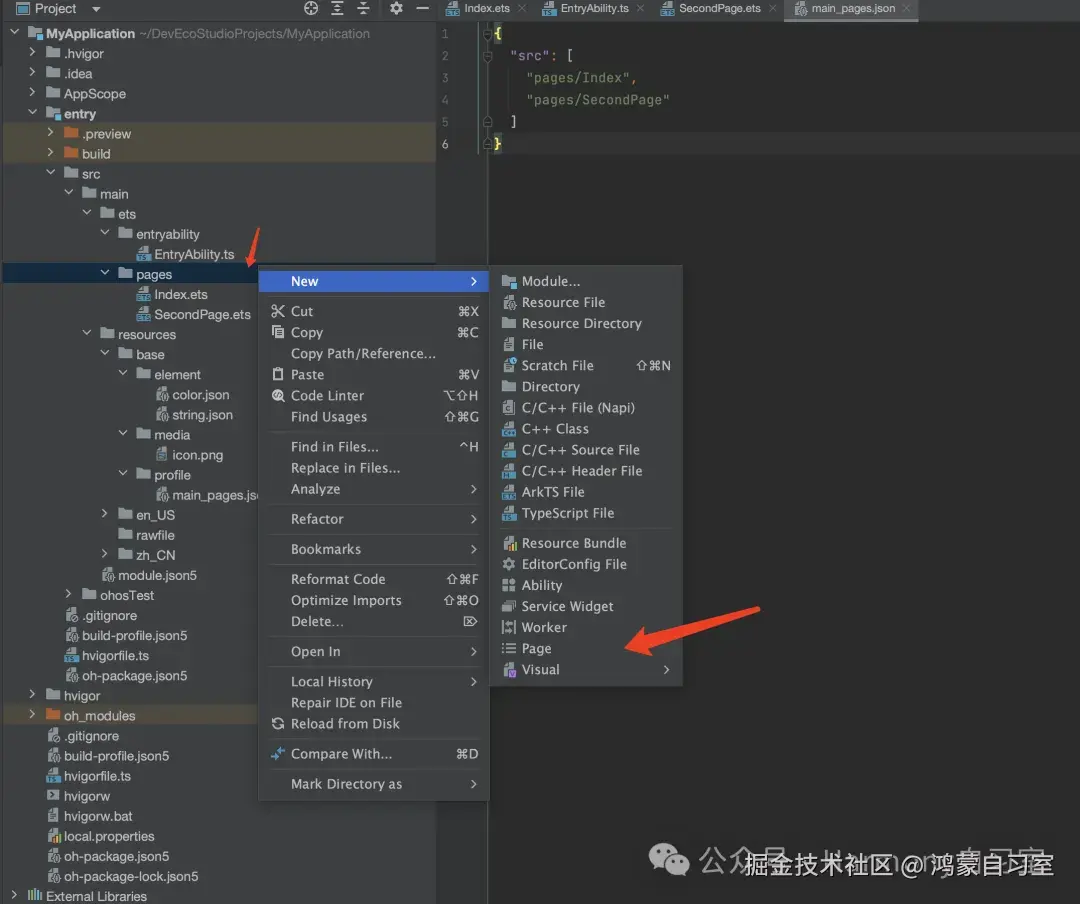Select module.json5 file
This screenshot has height=904, width=1080.
pos(149,575)
